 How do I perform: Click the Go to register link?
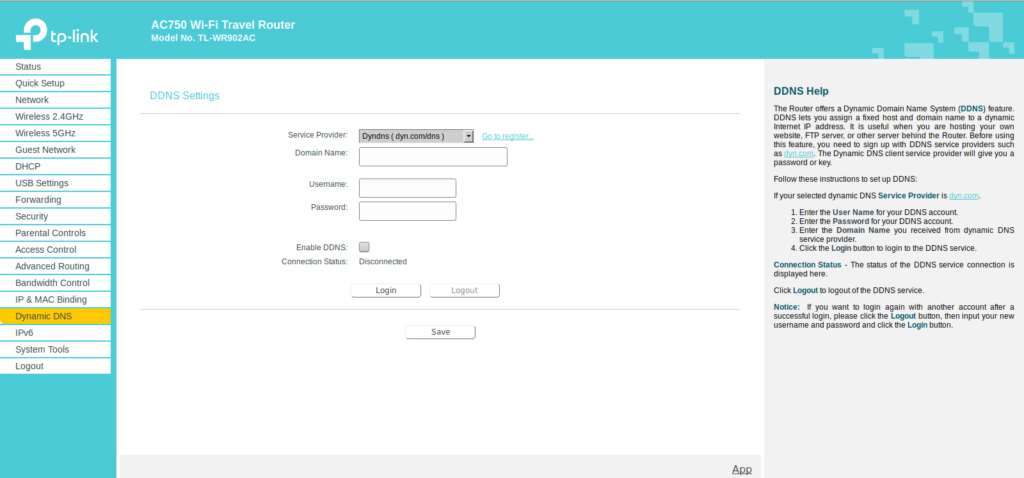(x=507, y=136)
